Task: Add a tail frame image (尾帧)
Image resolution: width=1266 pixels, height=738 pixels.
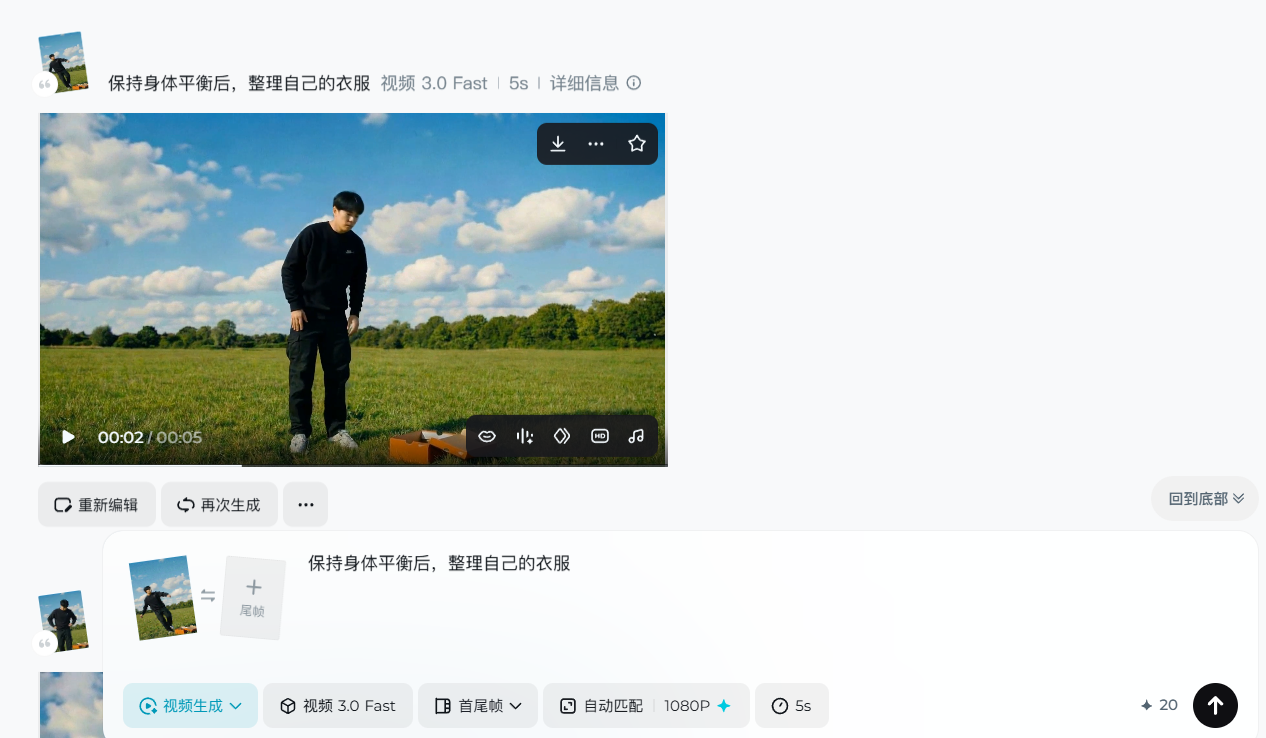Action: [253, 597]
